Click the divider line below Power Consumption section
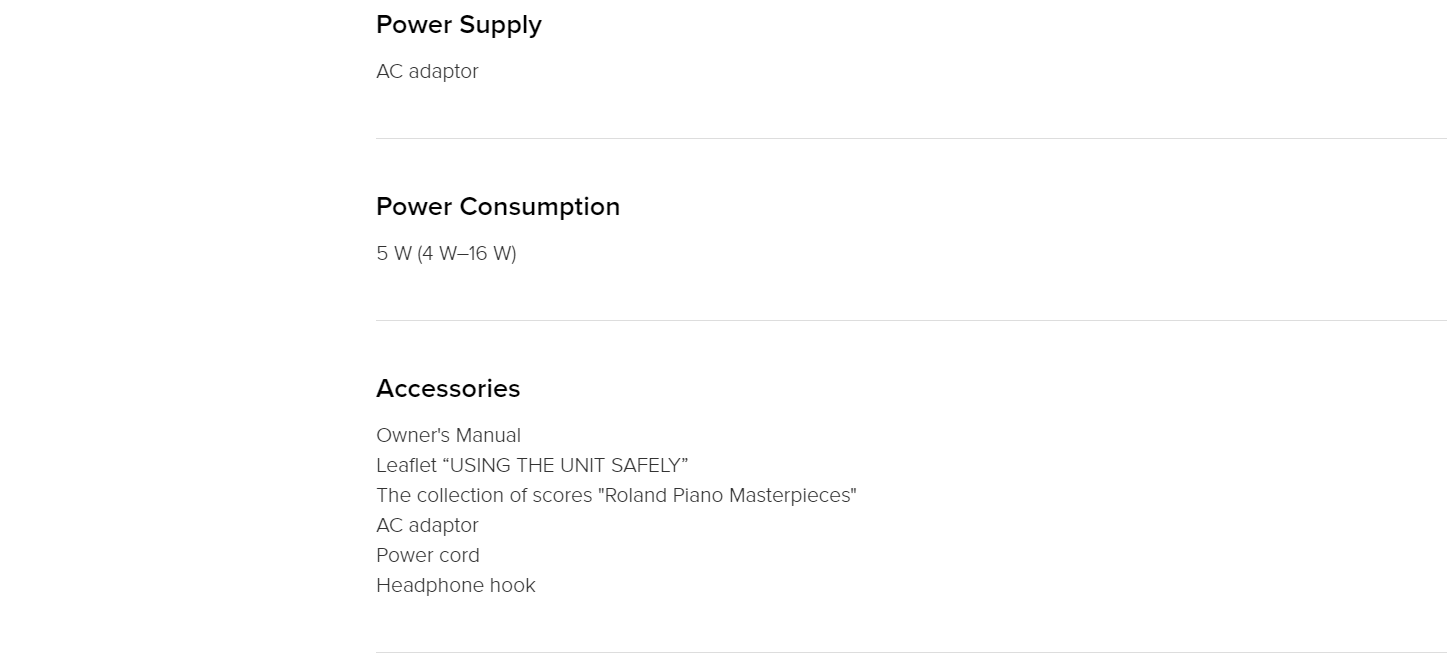Image resolution: width=1448 pixels, height=669 pixels. (911, 320)
